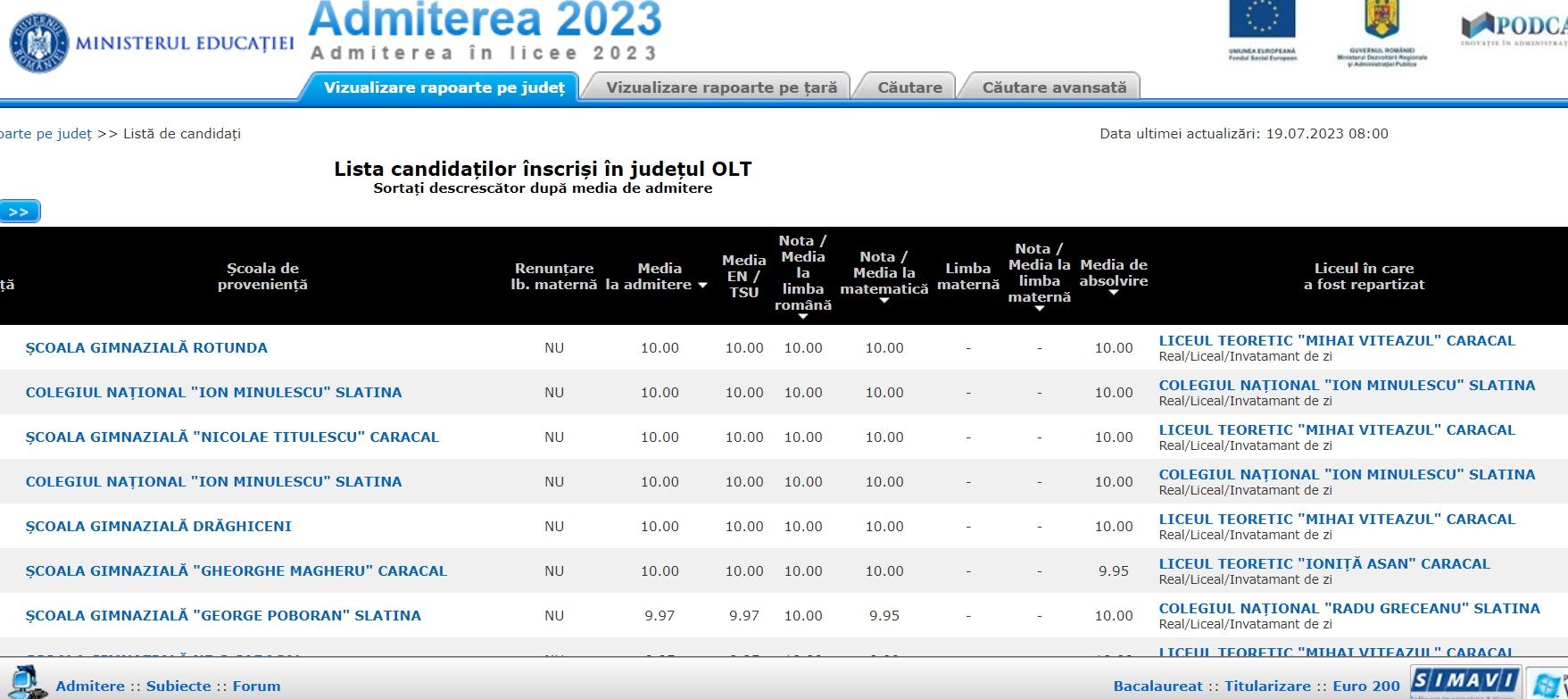Sort by Media la admitere column arrow

702,286
